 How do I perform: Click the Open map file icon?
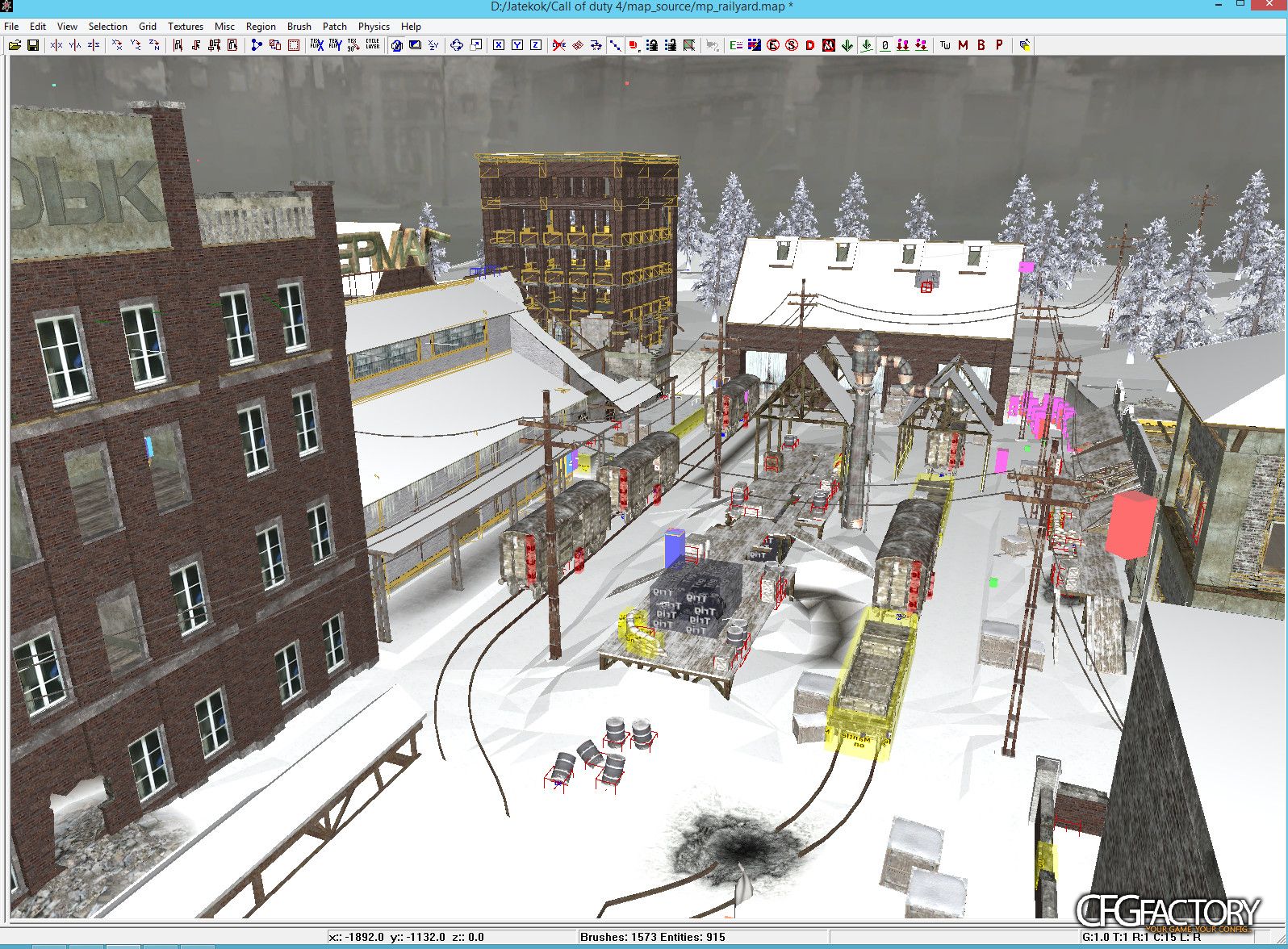click(15, 45)
